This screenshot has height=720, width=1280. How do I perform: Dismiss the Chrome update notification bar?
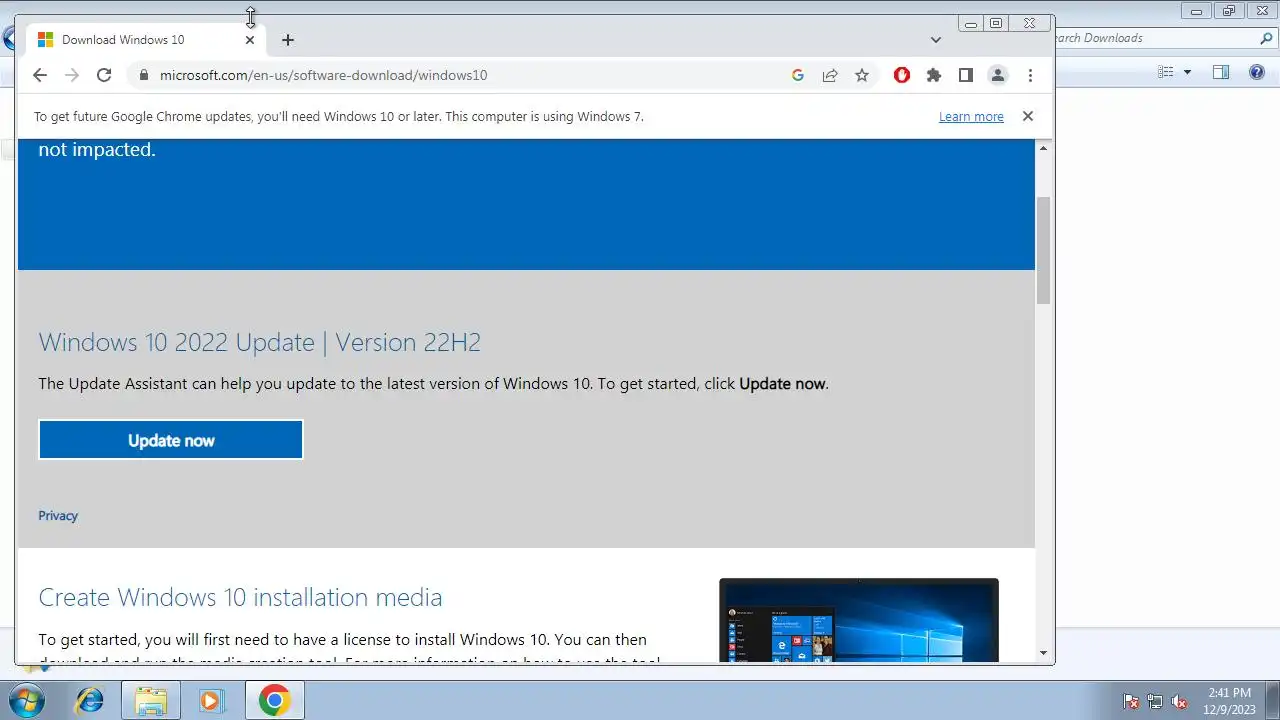tap(1027, 116)
